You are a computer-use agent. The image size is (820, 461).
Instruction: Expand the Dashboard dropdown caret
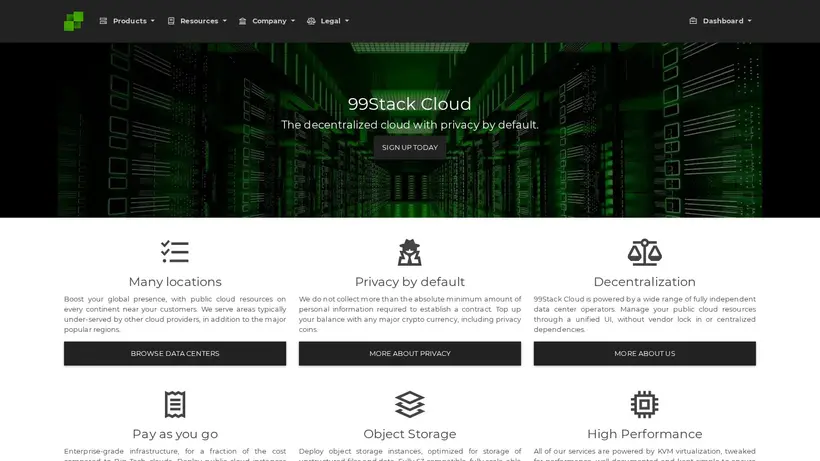(749, 21)
